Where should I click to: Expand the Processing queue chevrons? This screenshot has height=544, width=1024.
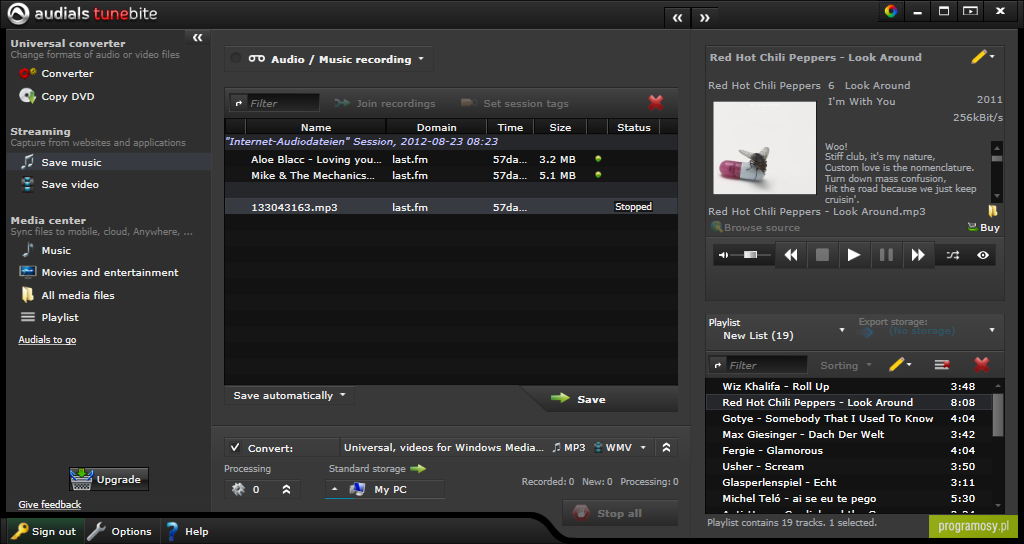point(286,489)
